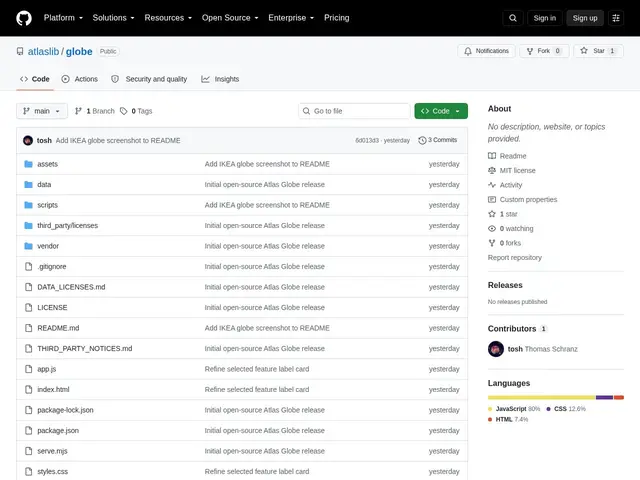Open serve.mjs file

pyautogui.click(x=52, y=451)
